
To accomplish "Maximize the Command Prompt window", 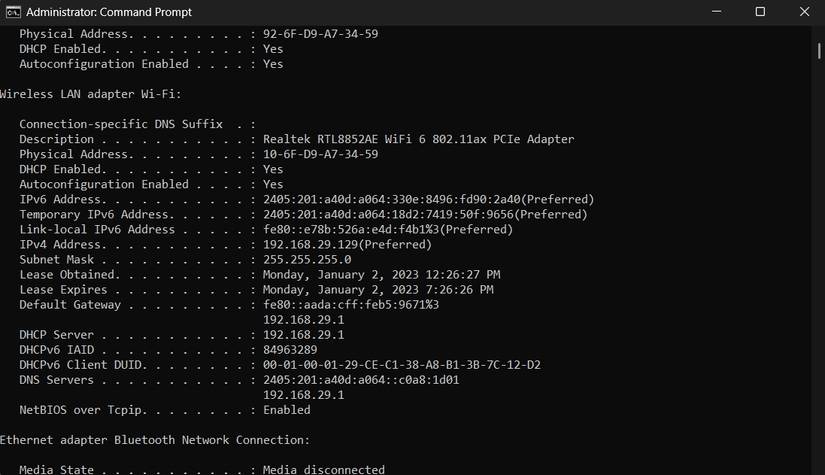I will (760, 12).
